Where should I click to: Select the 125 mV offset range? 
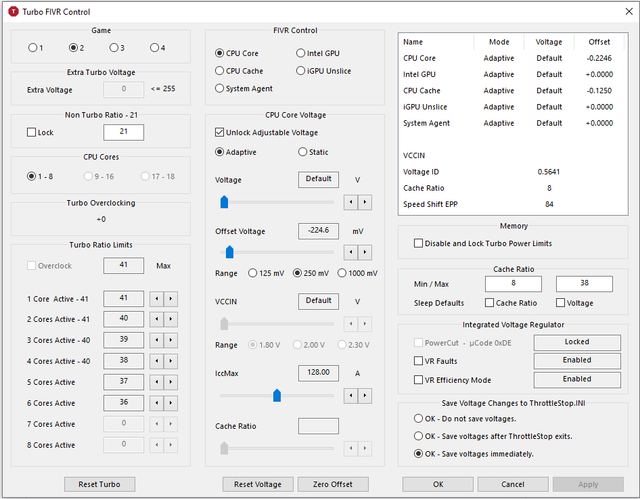pos(251,273)
